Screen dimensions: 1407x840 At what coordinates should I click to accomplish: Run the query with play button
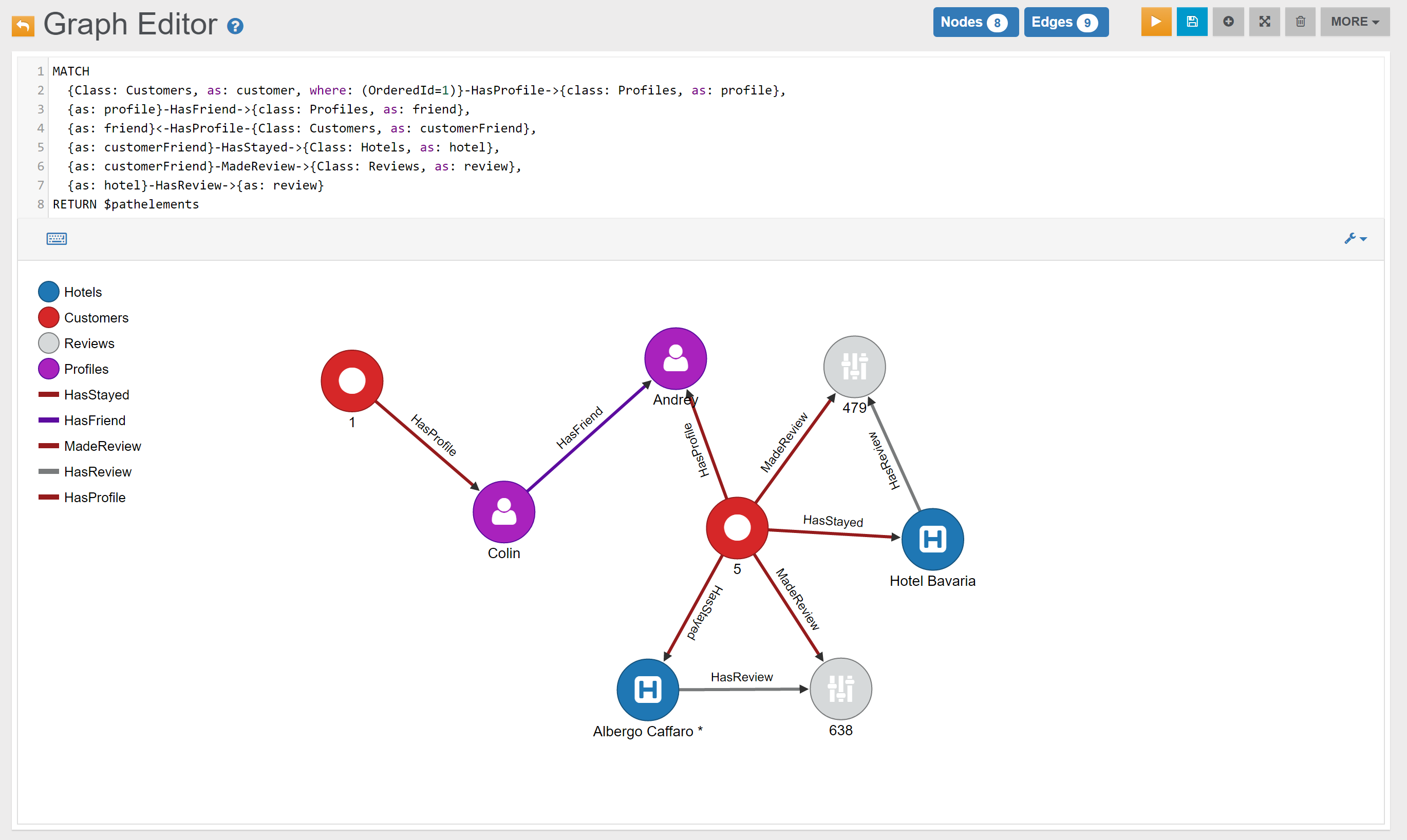tap(1156, 22)
